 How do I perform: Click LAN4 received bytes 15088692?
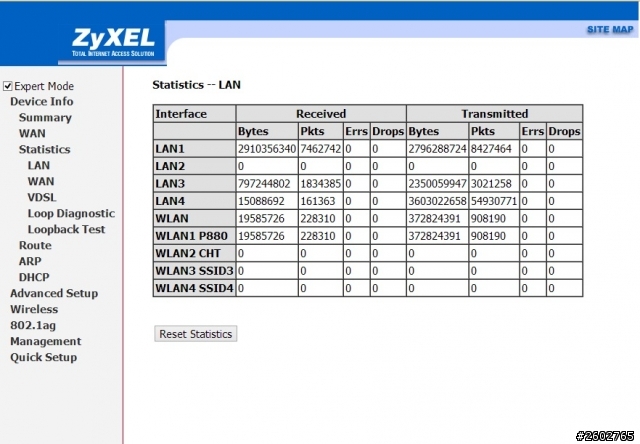pyautogui.click(x=261, y=201)
